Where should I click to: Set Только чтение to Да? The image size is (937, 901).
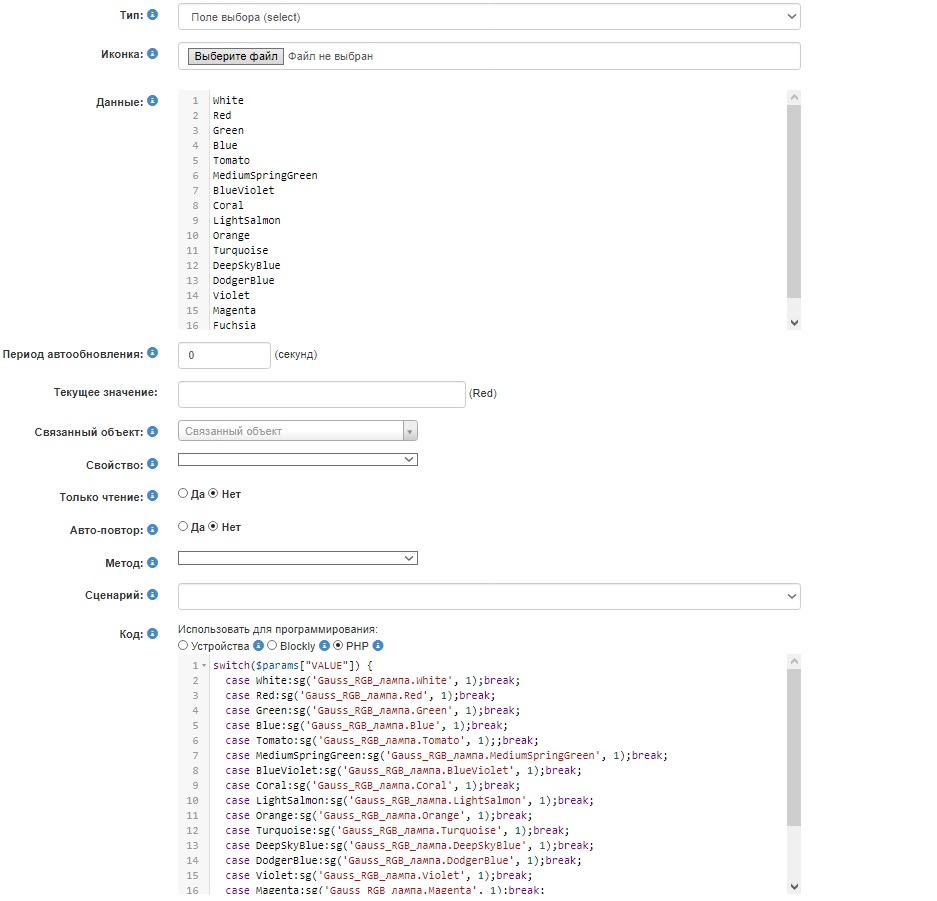point(183,493)
